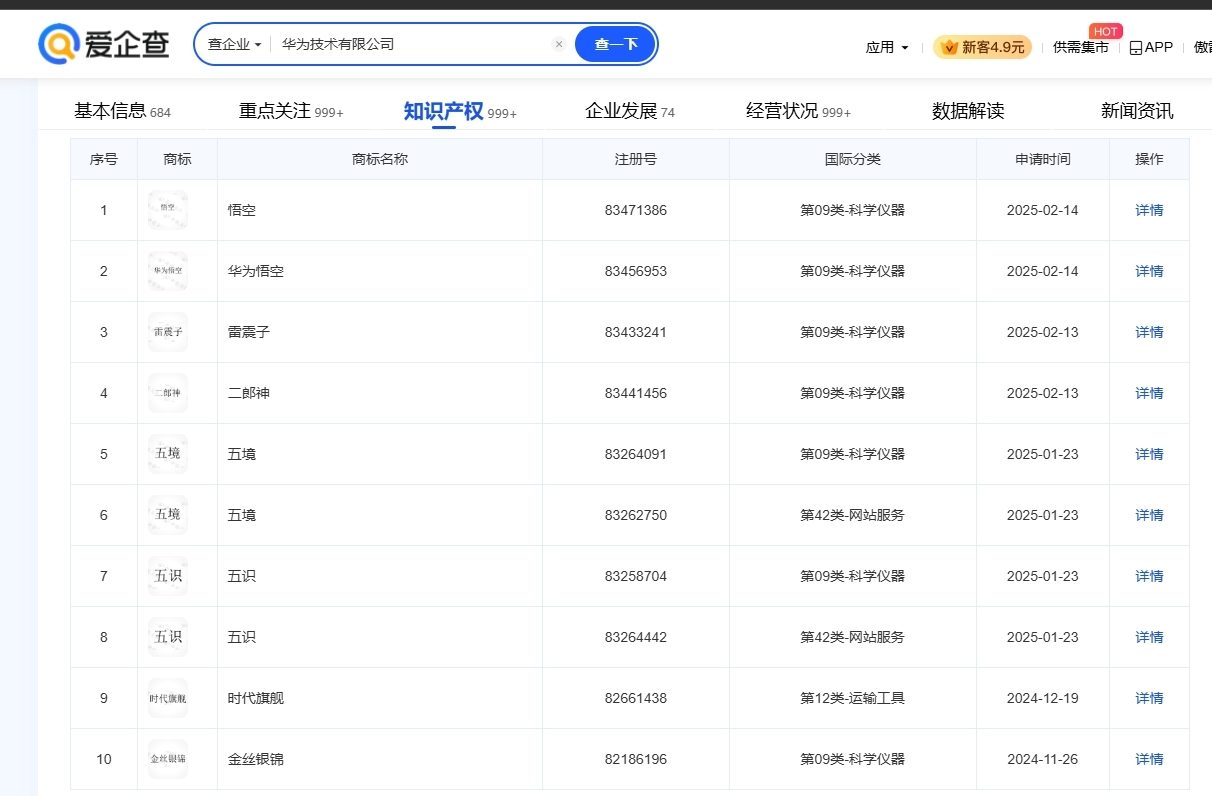
Task: Open 详情 link for 二郎神 trademark
Action: pyautogui.click(x=1149, y=393)
